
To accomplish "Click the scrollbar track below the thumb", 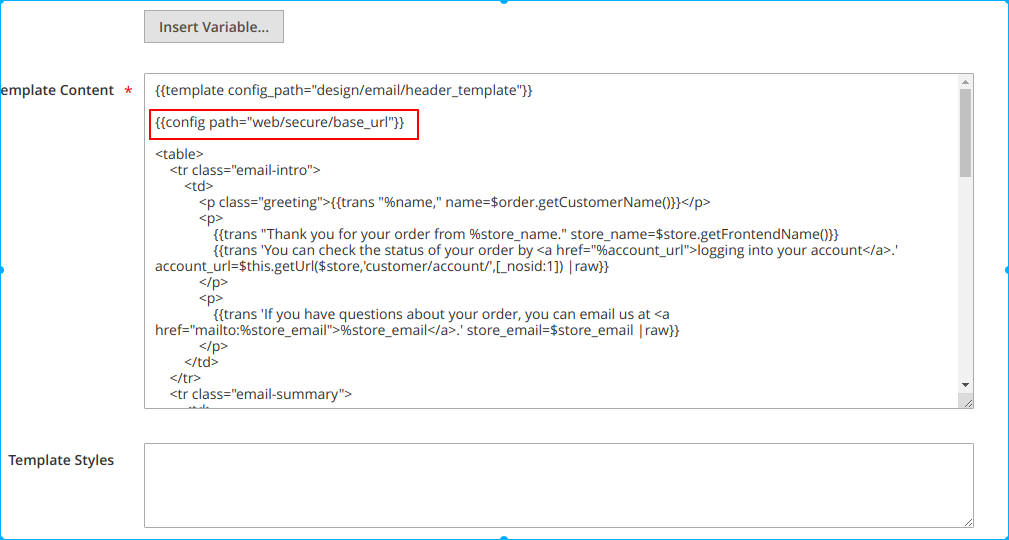I will [965, 280].
